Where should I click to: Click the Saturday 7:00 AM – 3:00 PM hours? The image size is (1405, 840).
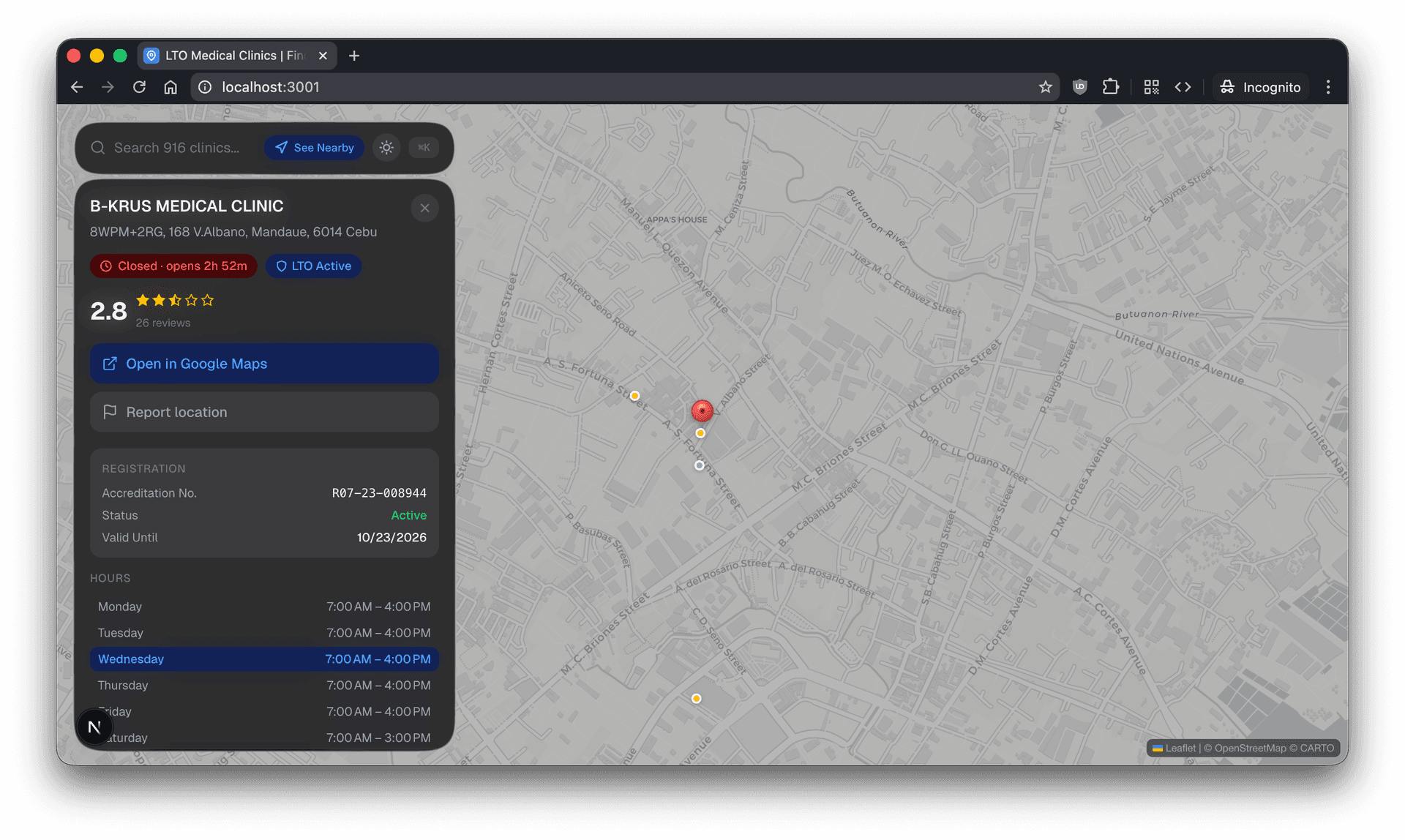click(x=378, y=738)
